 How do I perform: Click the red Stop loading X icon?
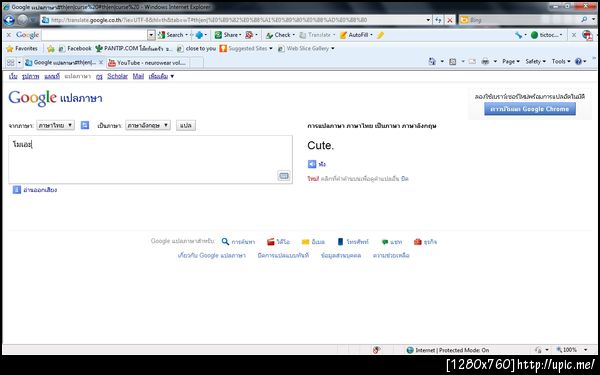(x=450, y=20)
